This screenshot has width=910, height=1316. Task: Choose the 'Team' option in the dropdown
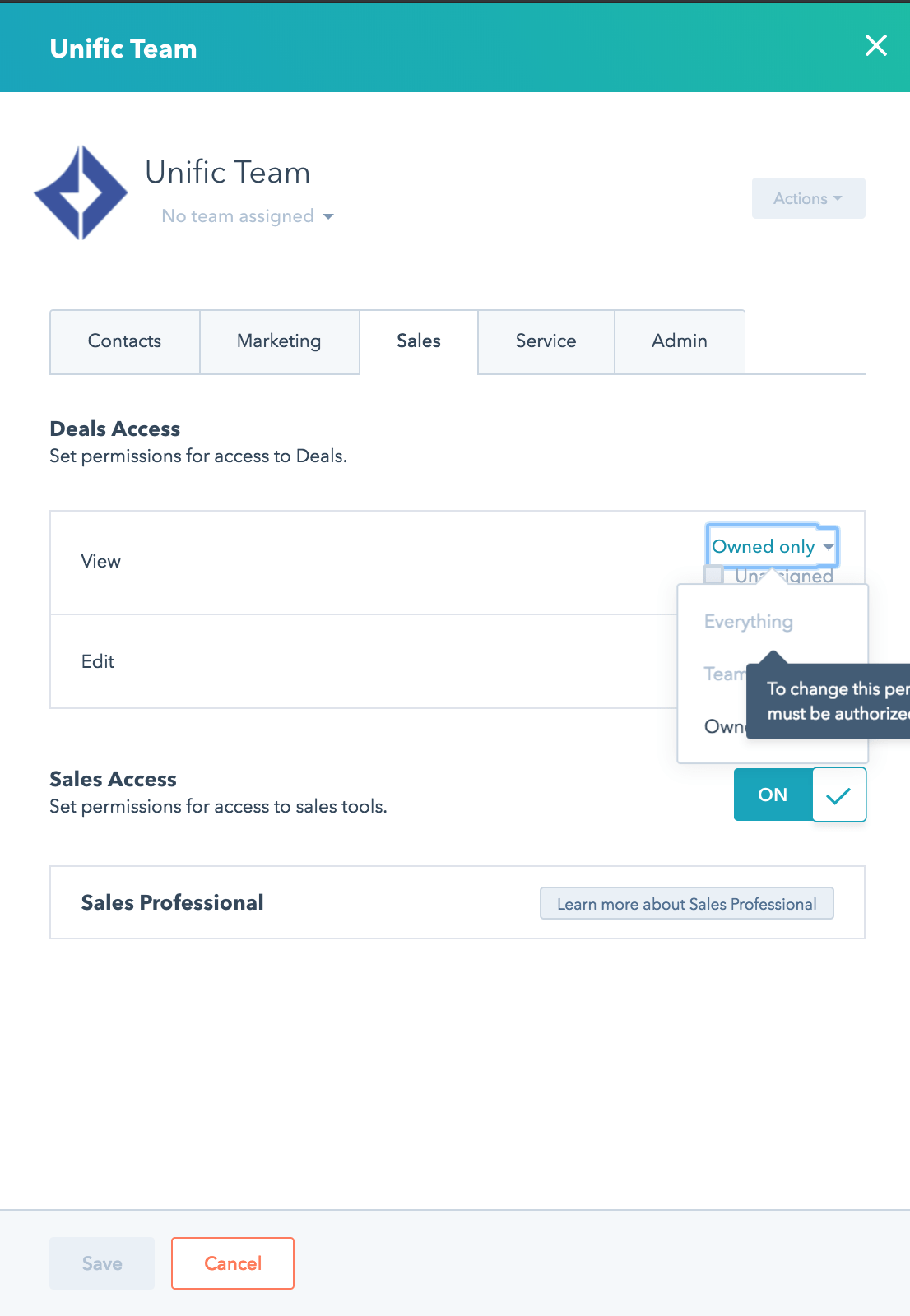tap(726, 674)
